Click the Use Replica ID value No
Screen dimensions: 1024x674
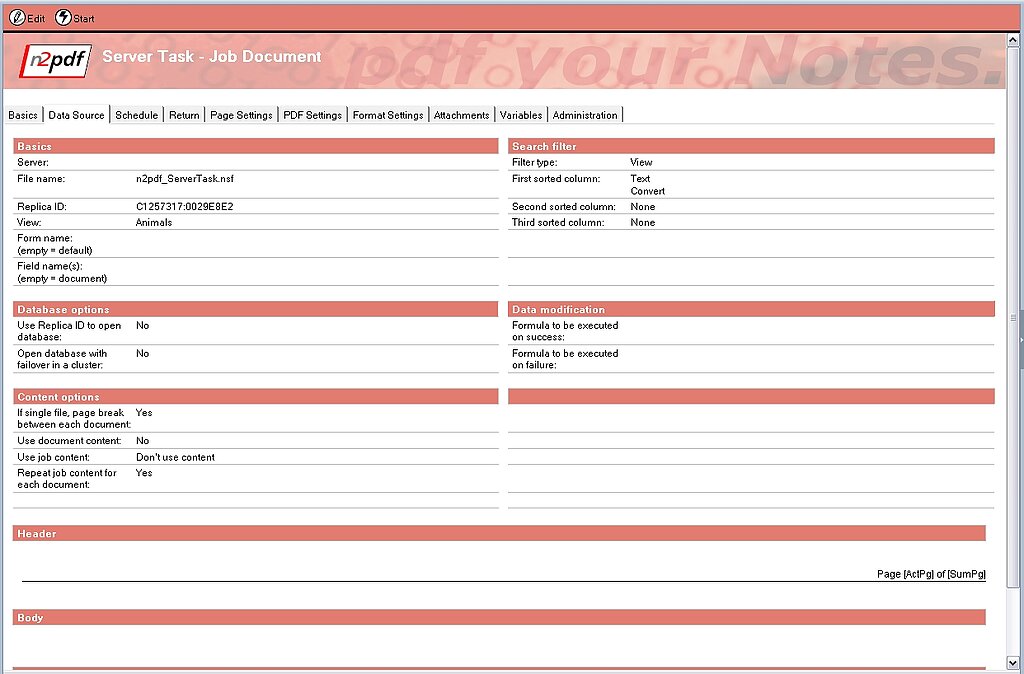pyautogui.click(x=142, y=325)
